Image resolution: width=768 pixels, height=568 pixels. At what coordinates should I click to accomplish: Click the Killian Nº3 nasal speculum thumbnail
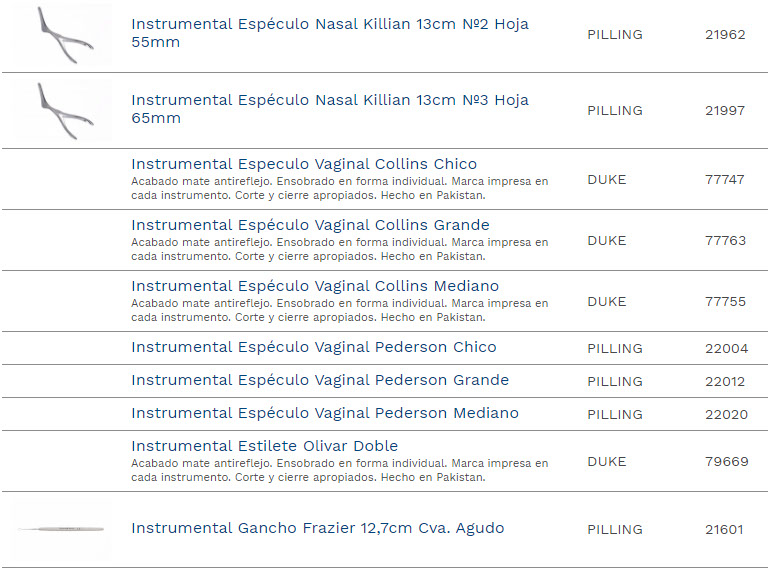point(62,110)
